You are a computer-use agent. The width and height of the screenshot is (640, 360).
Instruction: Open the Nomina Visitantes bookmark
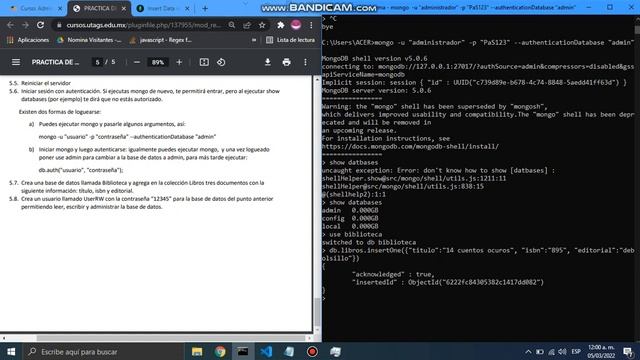point(89,40)
